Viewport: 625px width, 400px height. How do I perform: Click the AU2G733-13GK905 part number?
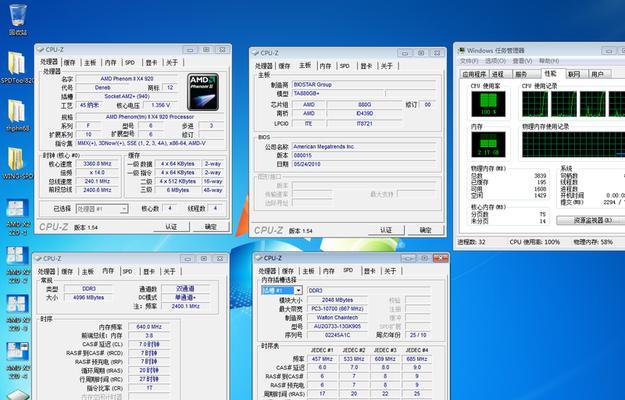[x=337, y=326]
